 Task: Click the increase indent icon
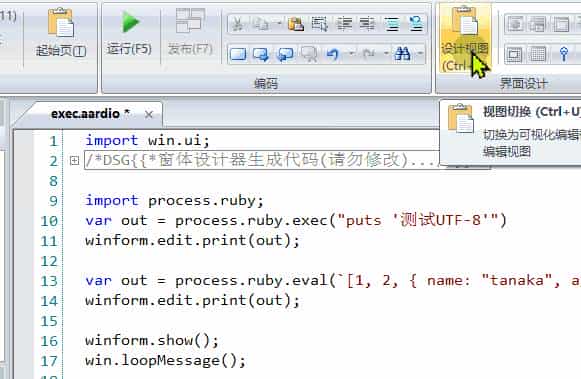click(x=344, y=24)
